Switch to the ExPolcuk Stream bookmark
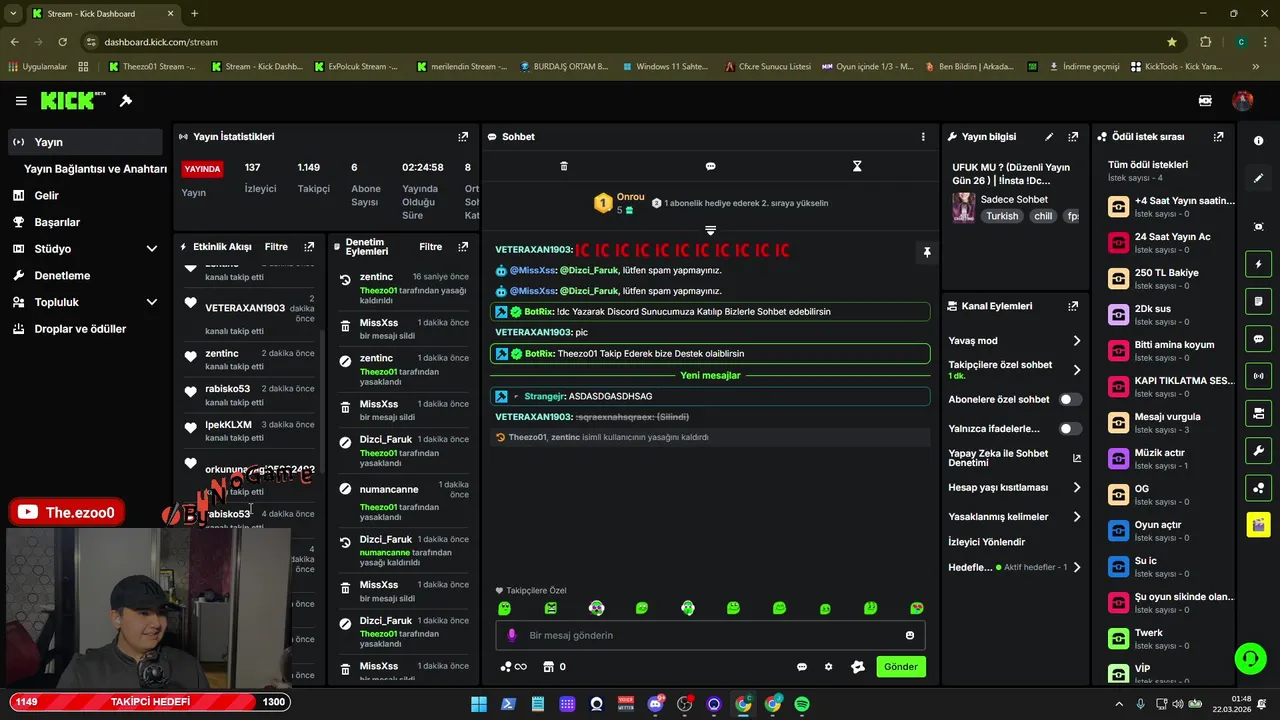 pyautogui.click(x=356, y=67)
